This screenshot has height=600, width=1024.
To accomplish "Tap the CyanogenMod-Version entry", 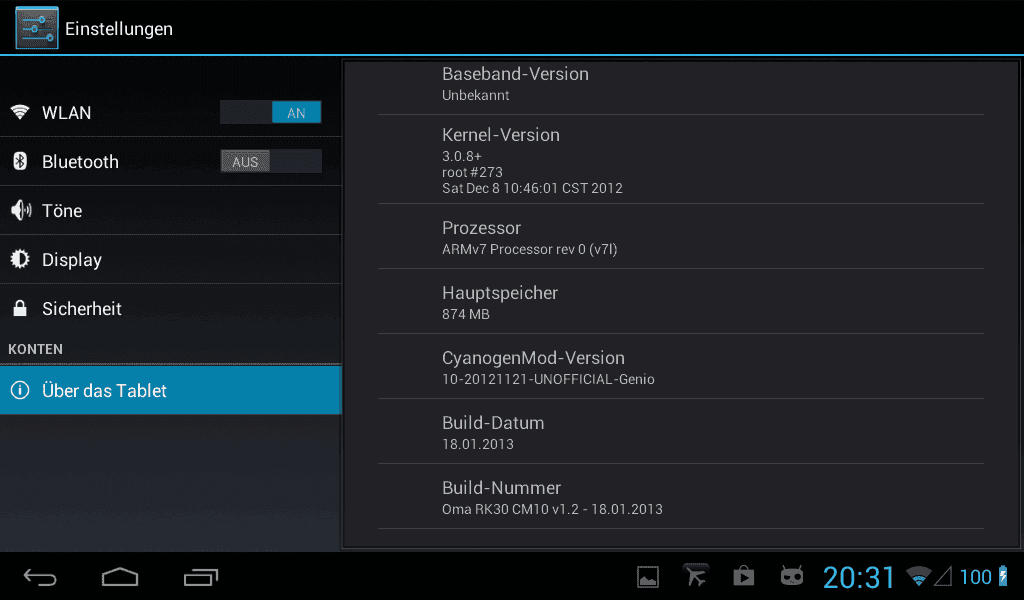I will 680,366.
